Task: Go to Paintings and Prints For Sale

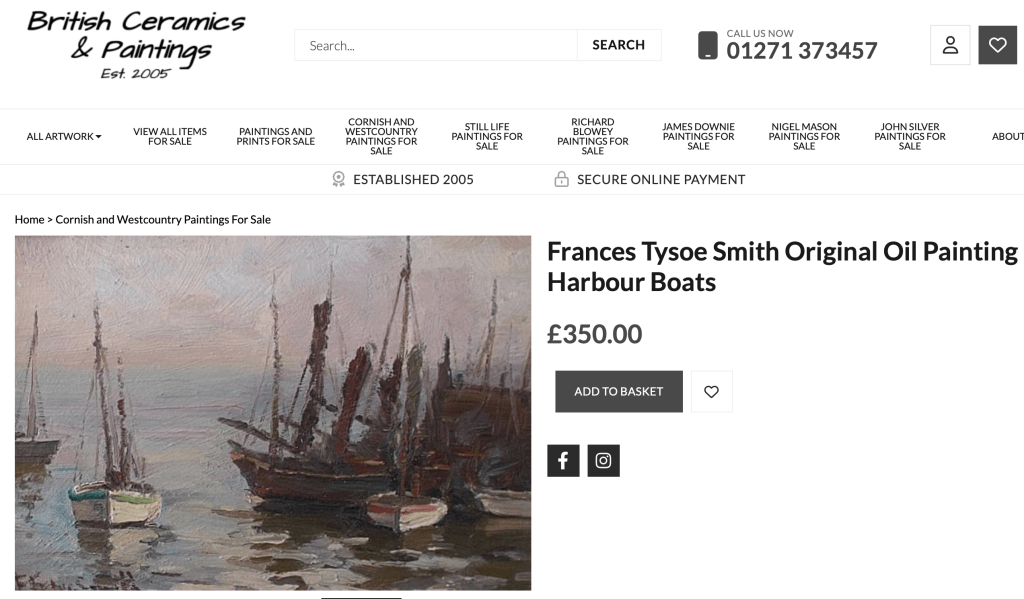Action: (275, 137)
